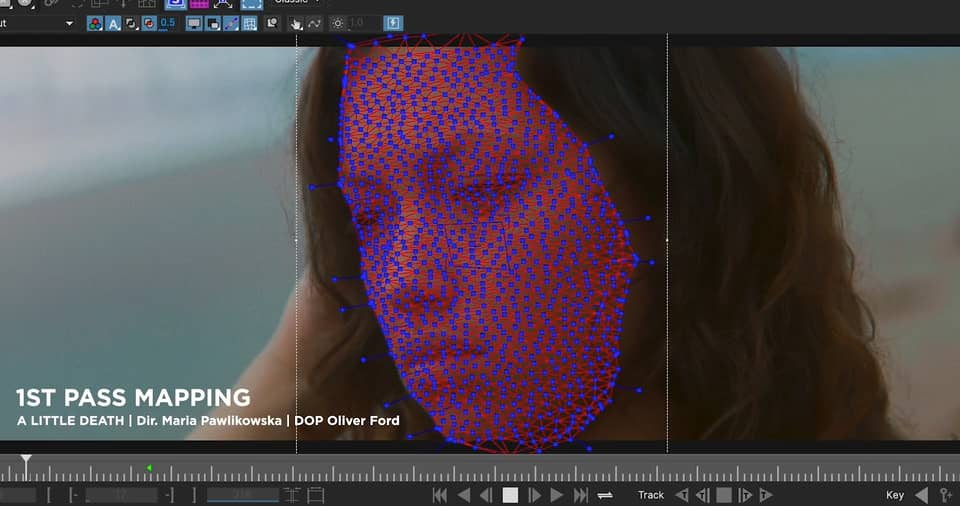Stop playback with the white square
Screen dimensions: 960x506
[x=510, y=495]
